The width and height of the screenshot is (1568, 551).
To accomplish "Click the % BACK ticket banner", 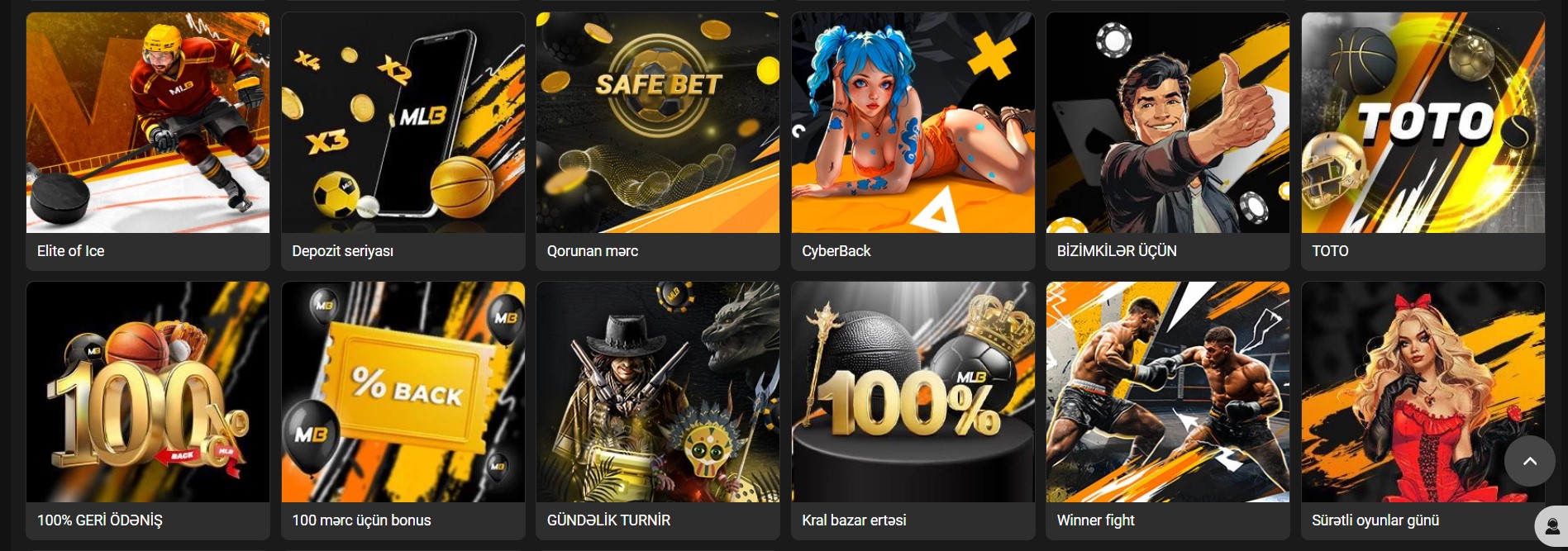I will [x=403, y=392].
